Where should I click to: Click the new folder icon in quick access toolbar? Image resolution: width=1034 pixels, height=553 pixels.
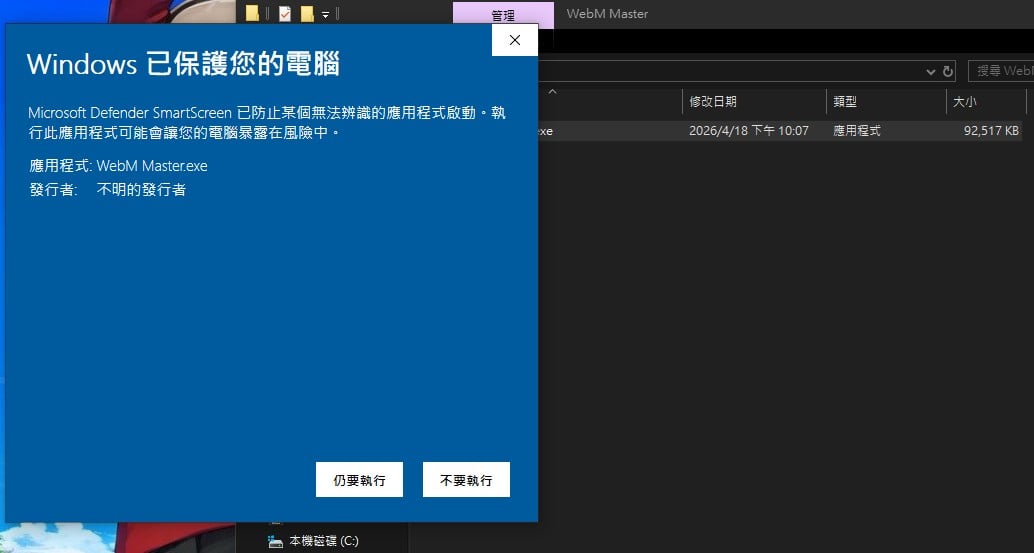pos(307,14)
